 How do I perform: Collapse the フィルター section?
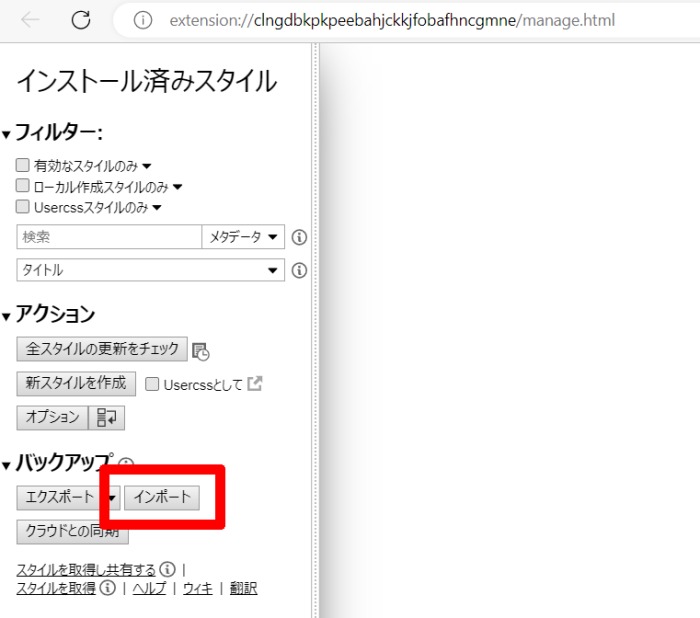[x=6, y=134]
